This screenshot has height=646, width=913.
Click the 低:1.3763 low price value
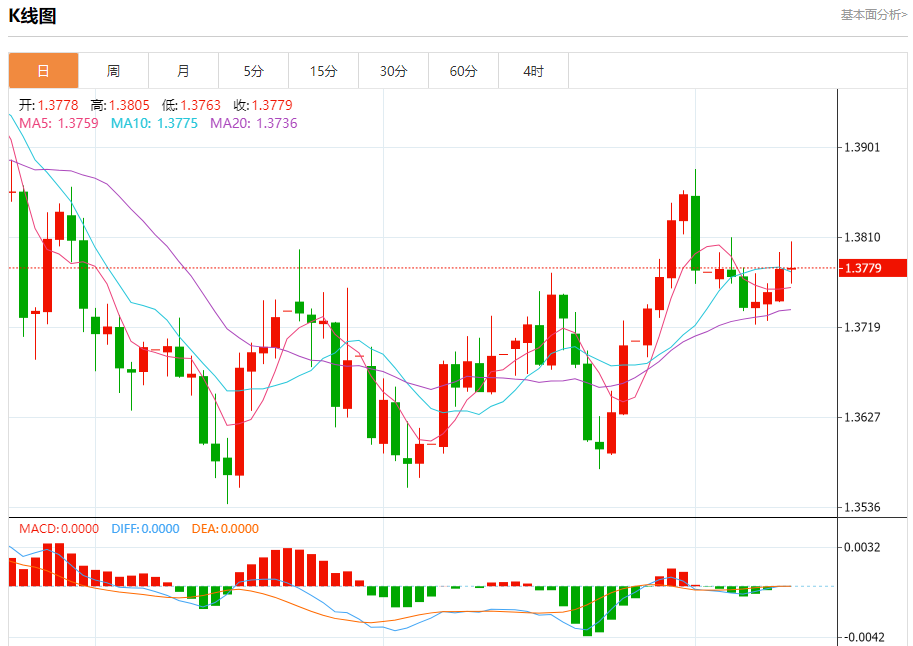pos(192,105)
